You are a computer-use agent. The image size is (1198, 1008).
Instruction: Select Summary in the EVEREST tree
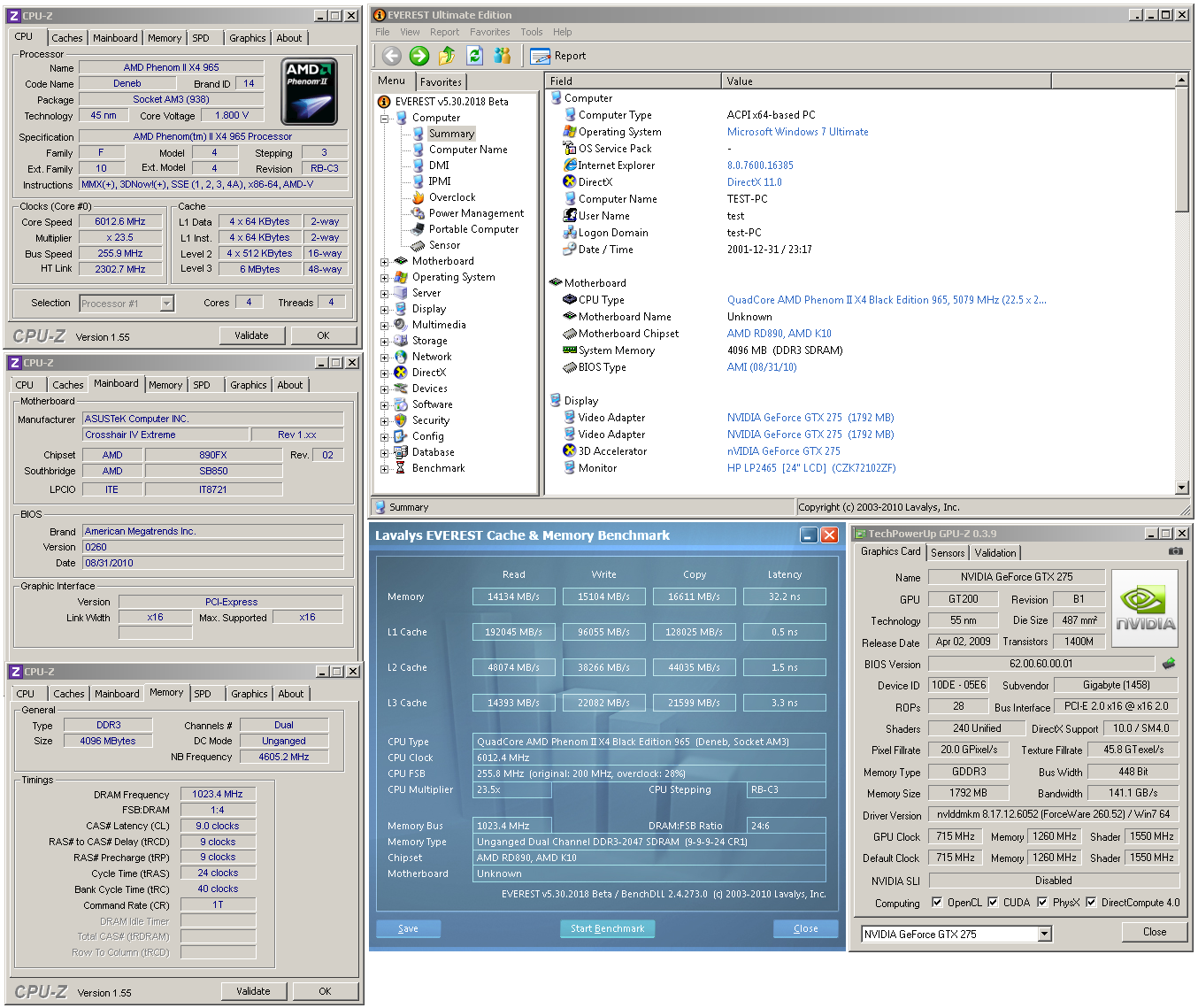point(451,134)
